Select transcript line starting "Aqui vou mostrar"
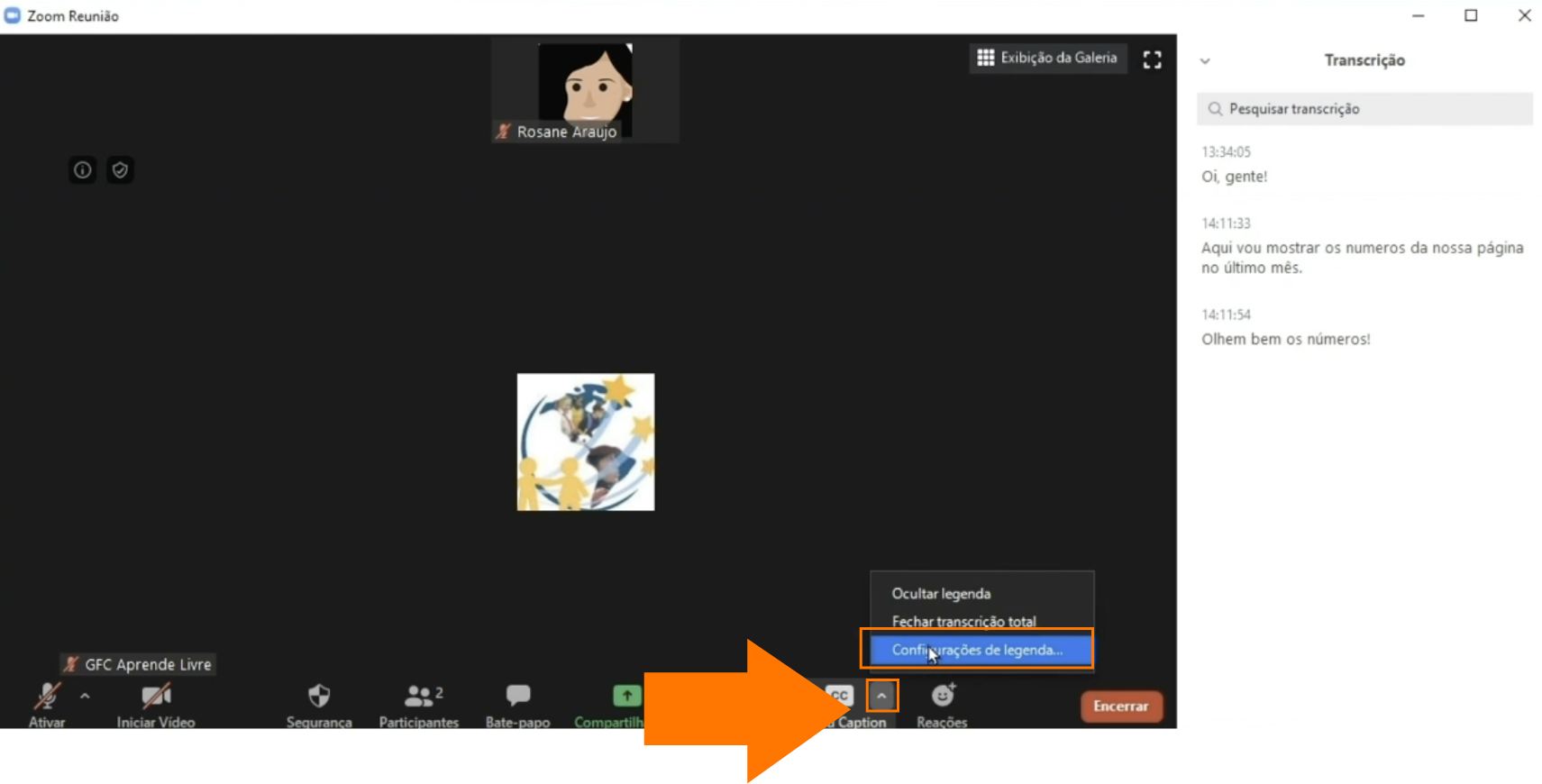This screenshot has height=784, width=1542. tap(1362, 258)
